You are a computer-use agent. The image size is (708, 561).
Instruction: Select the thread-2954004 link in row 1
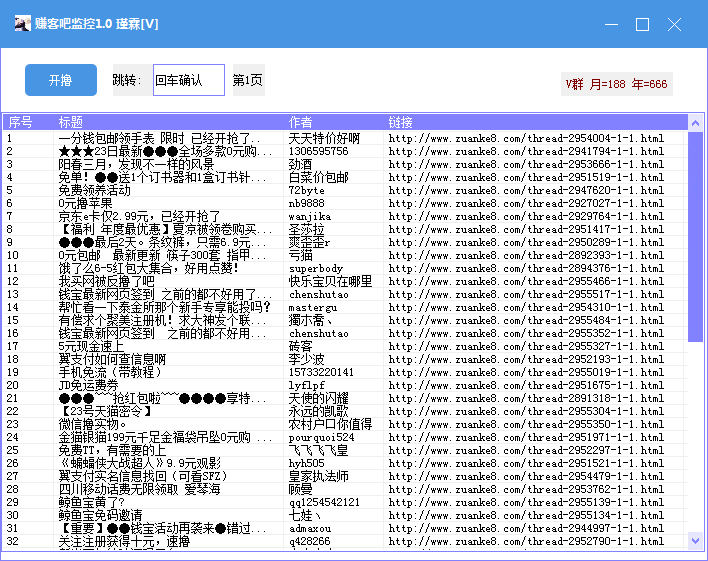pyautogui.click(x=525, y=138)
